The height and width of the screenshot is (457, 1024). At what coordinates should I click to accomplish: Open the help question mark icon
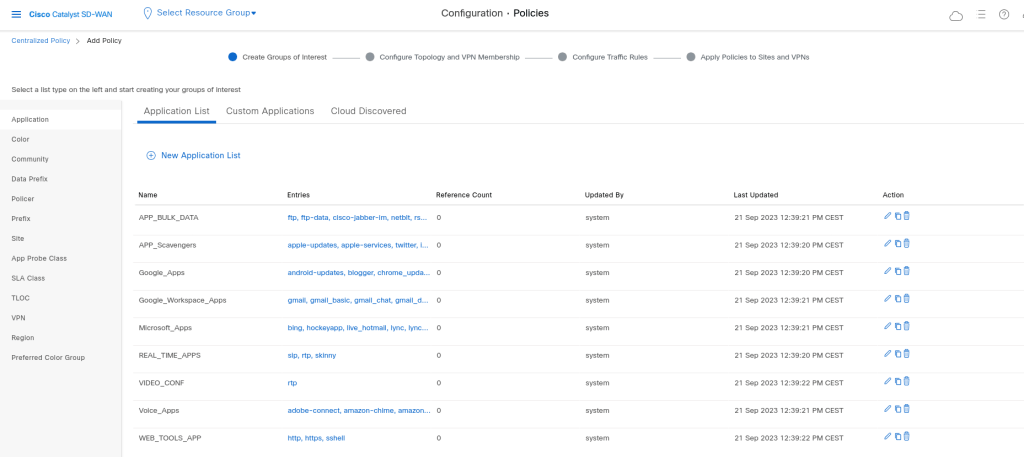(1003, 14)
